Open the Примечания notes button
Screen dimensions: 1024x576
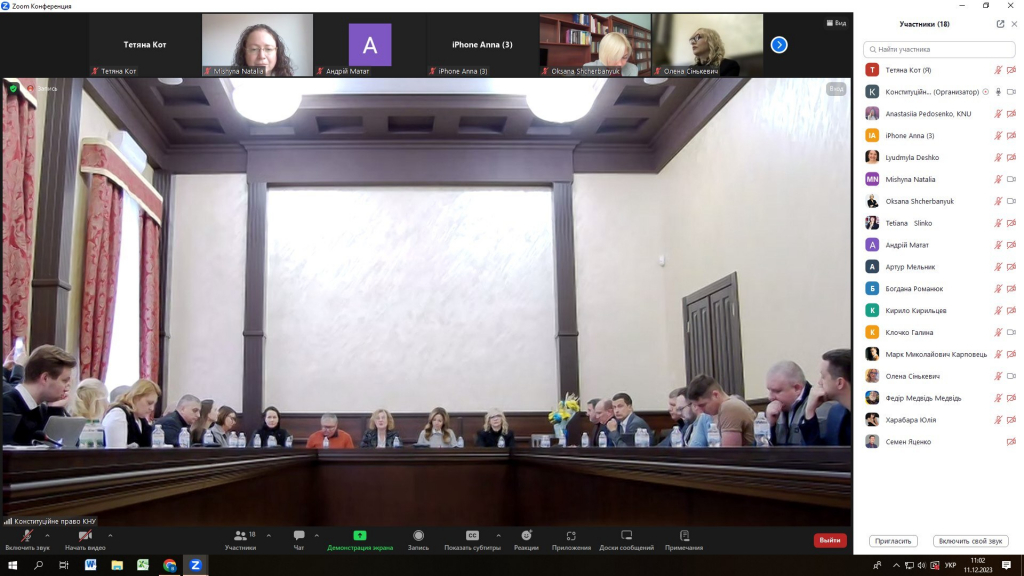pos(684,540)
